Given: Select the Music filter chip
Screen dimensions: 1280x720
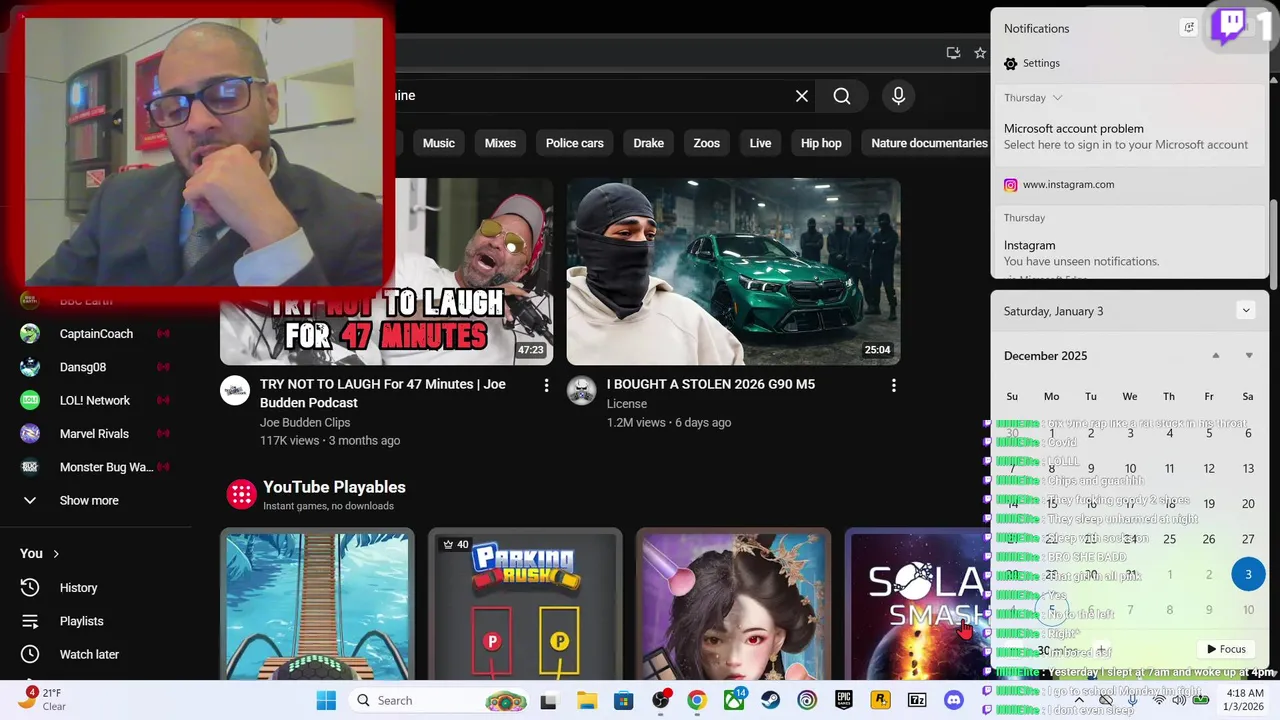Looking at the screenshot, I should pos(438,143).
